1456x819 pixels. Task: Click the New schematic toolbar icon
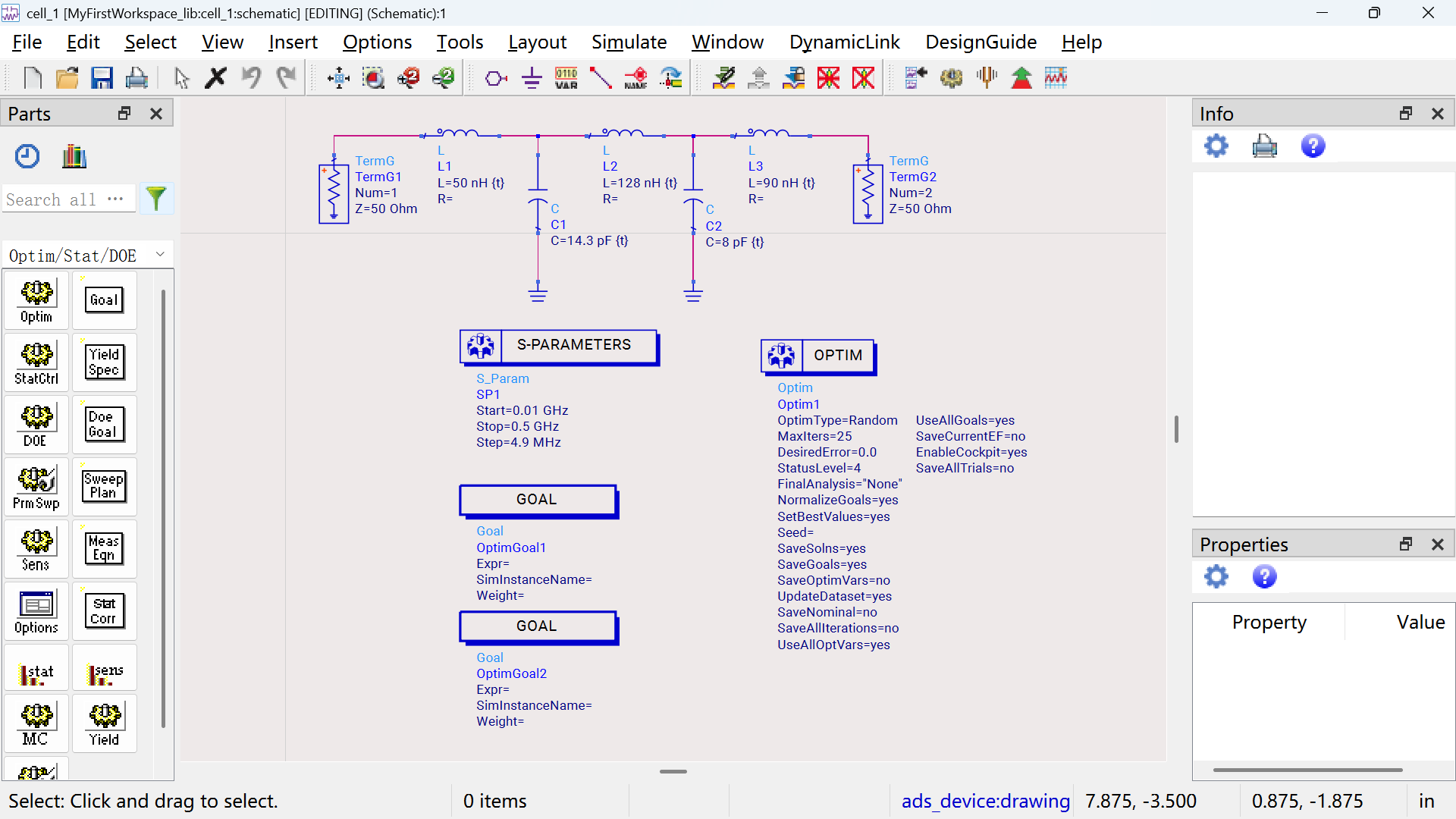tap(33, 77)
